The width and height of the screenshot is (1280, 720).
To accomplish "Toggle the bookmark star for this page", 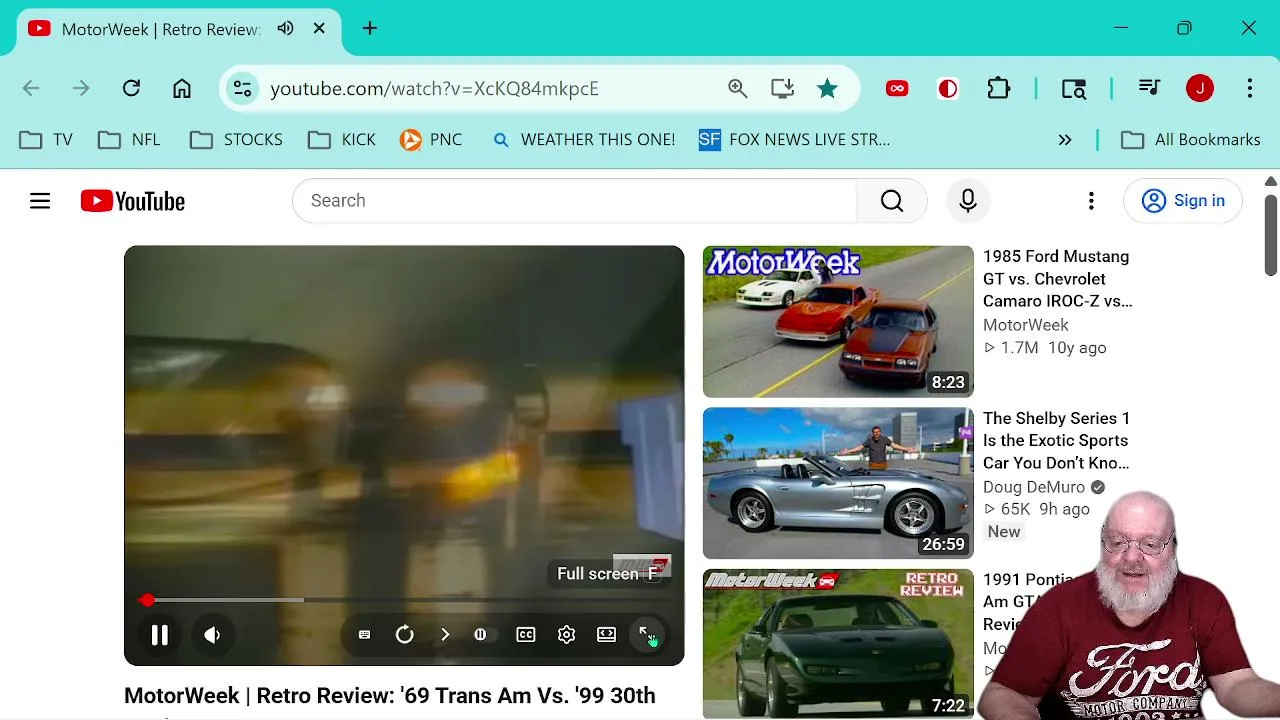I will coord(827,89).
